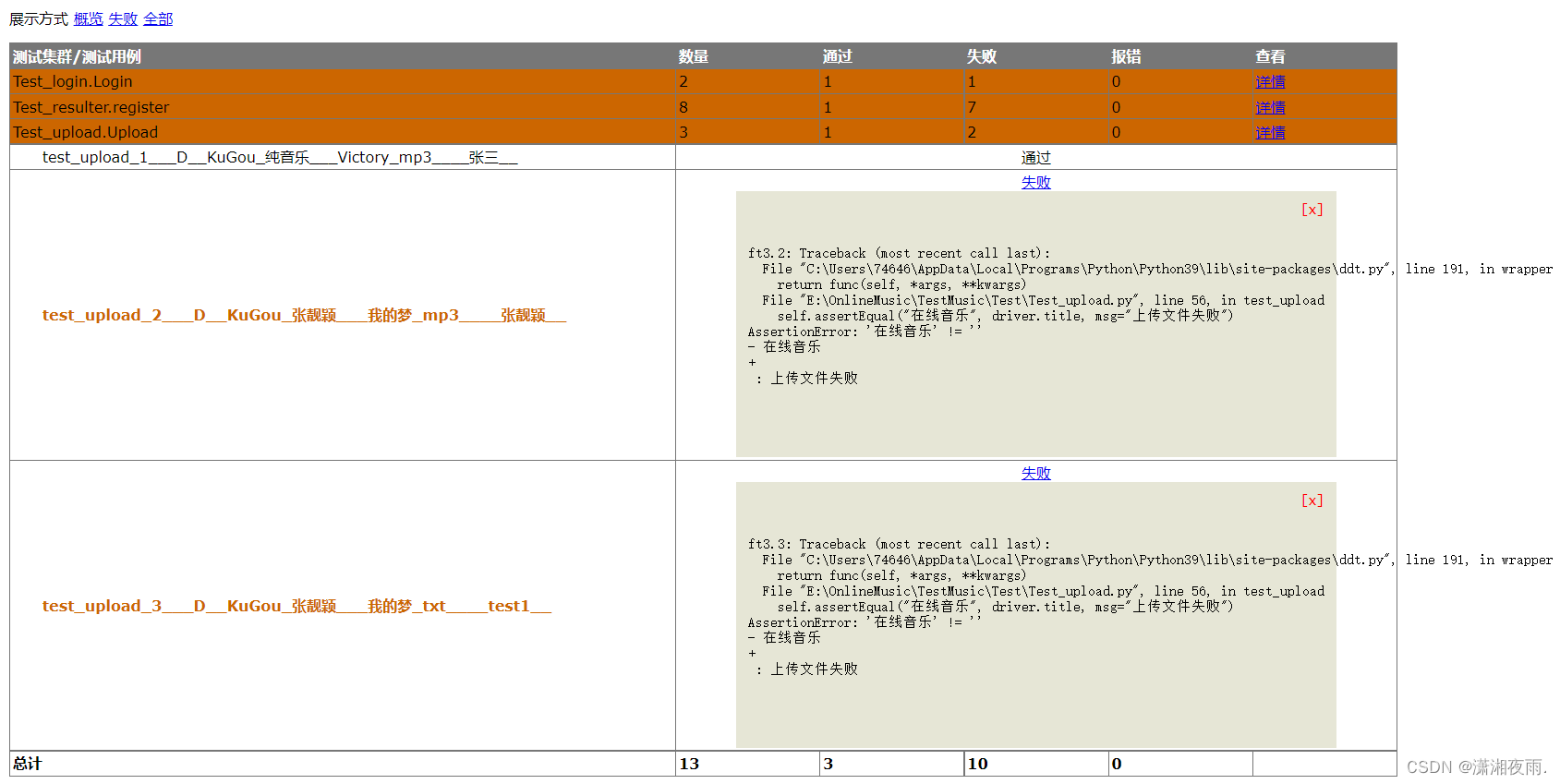Click the total passed 3 cell
The image size is (1560, 784).
pyautogui.click(x=892, y=764)
